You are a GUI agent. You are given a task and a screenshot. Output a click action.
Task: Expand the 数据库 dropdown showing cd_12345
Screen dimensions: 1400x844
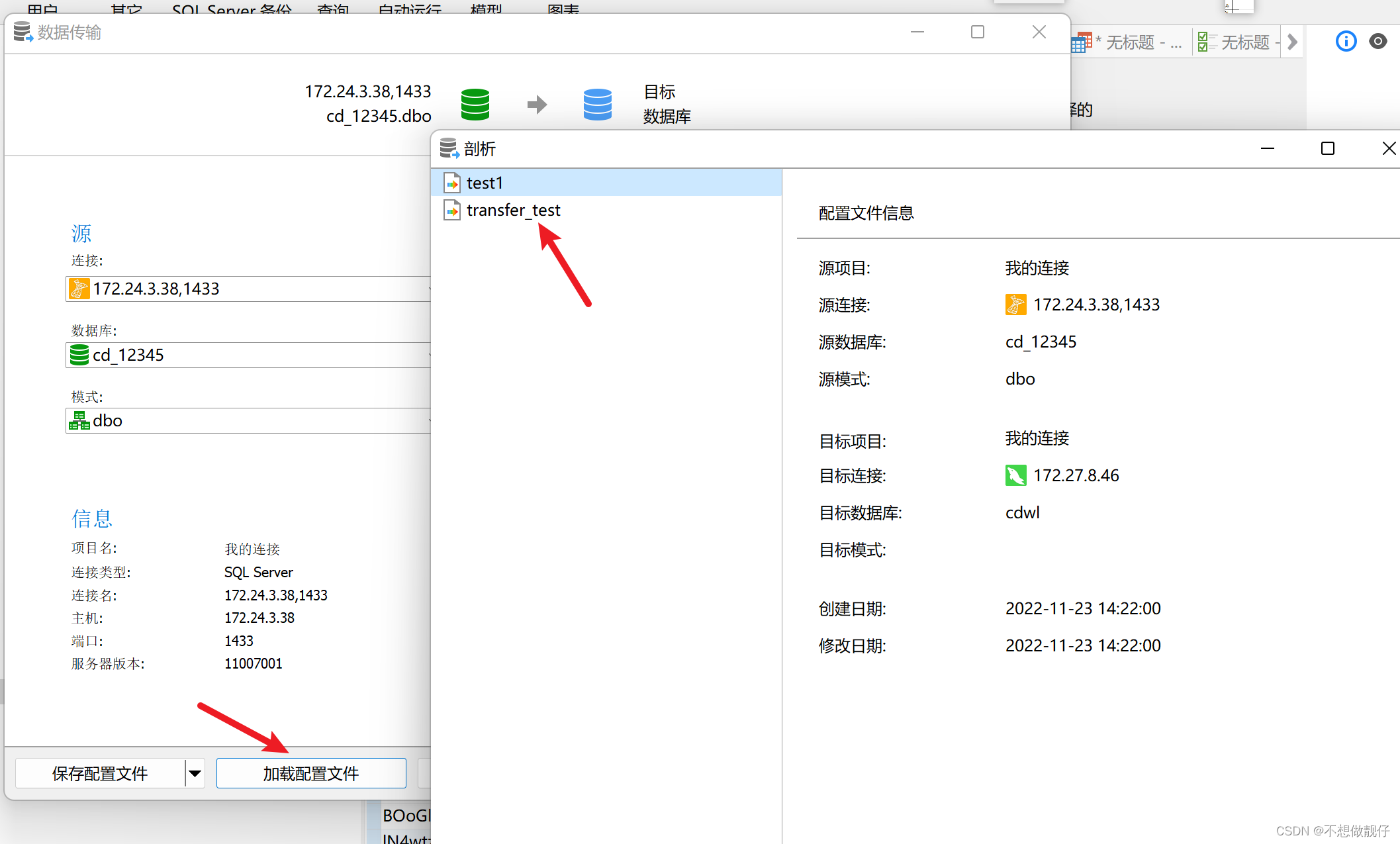(429, 355)
